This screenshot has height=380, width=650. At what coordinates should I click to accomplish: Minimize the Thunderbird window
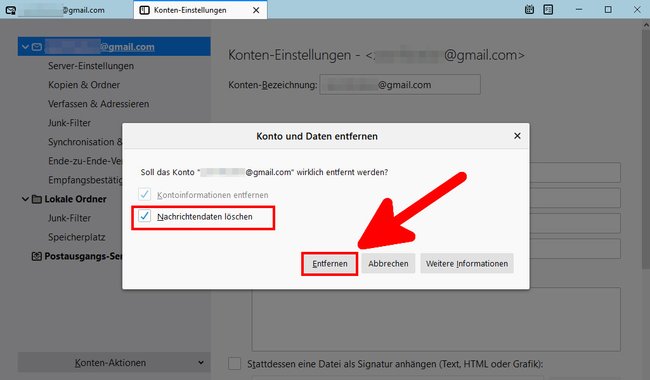point(579,10)
